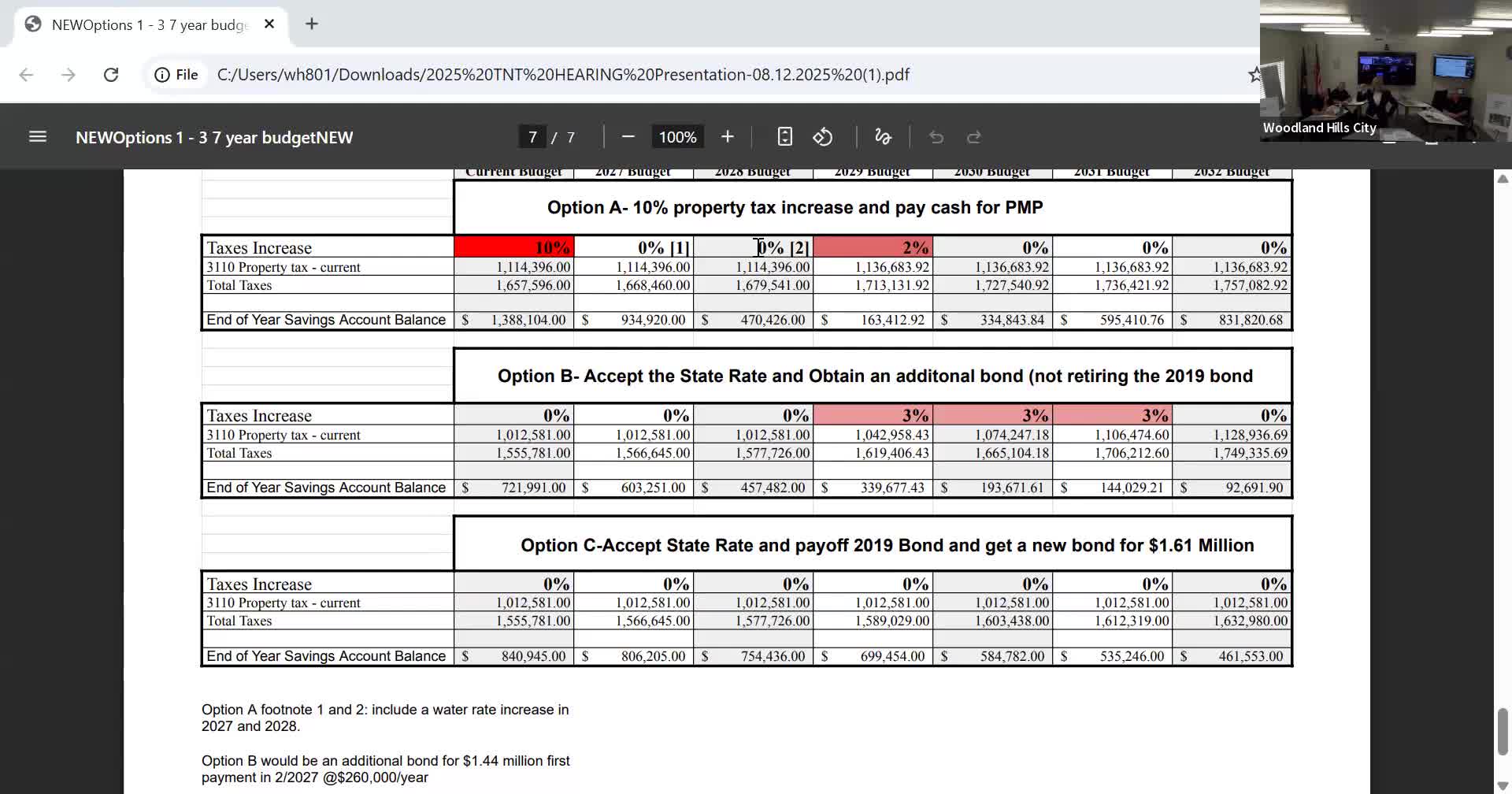Click the NEWOptions document title in toolbar

tap(214, 137)
